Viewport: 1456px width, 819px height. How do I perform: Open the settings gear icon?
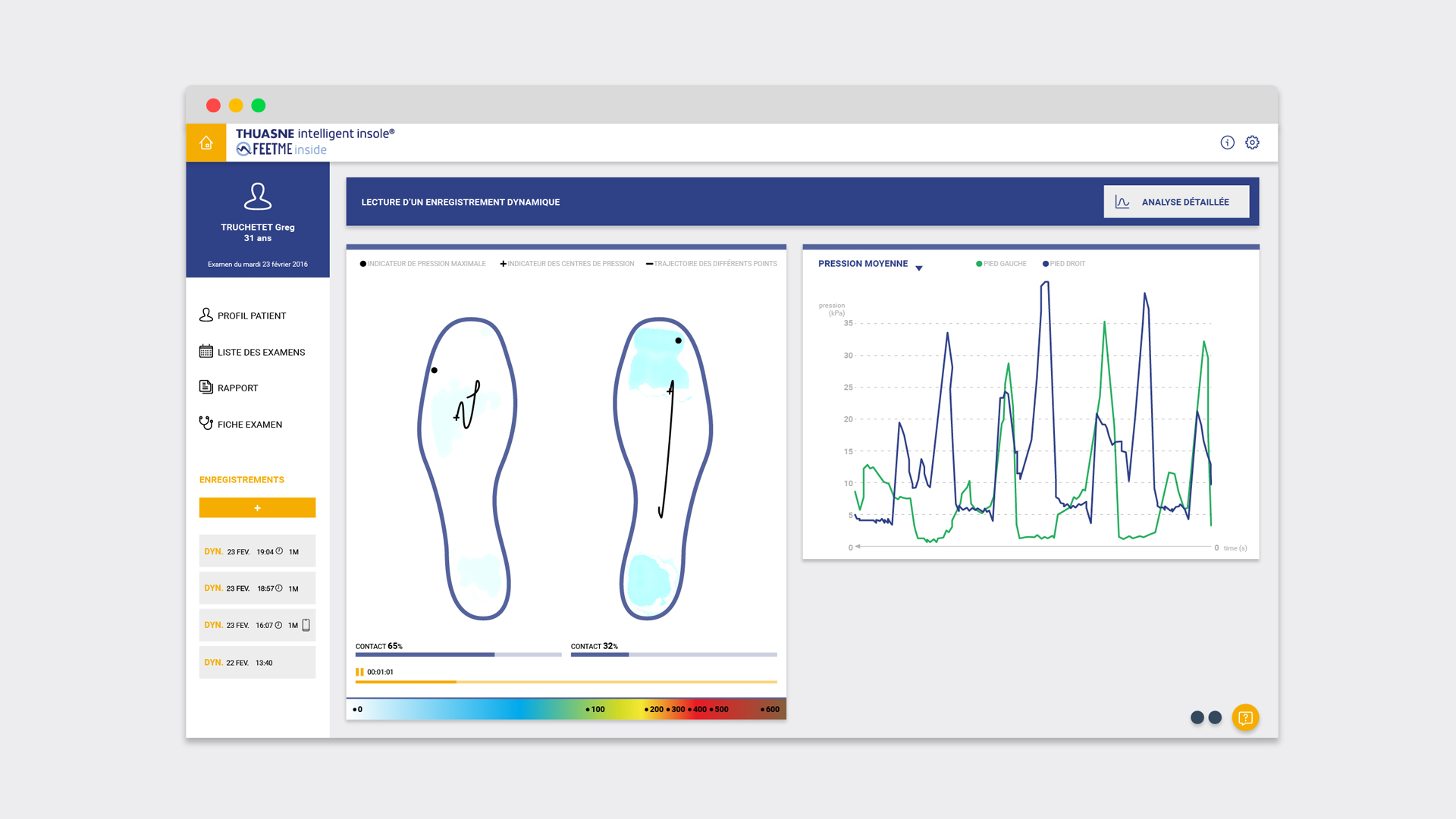1253,142
